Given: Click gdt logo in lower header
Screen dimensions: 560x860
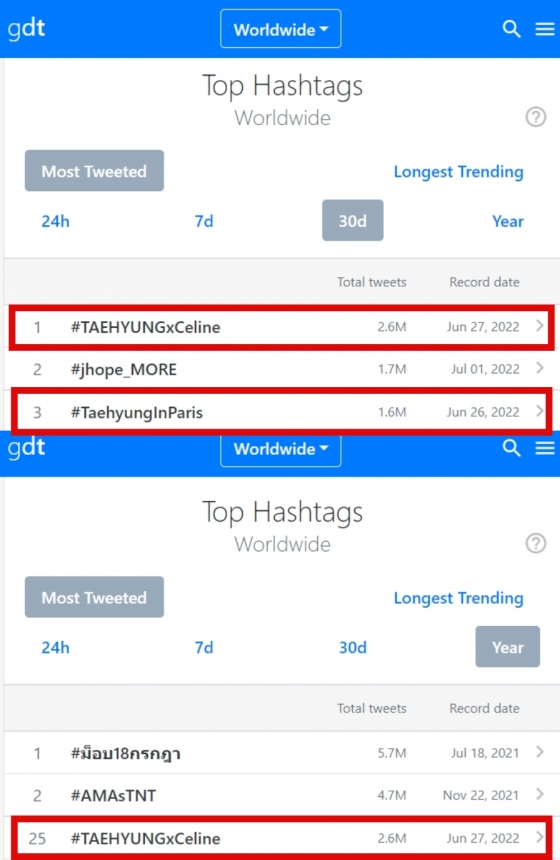Looking at the screenshot, I should 26,448.
